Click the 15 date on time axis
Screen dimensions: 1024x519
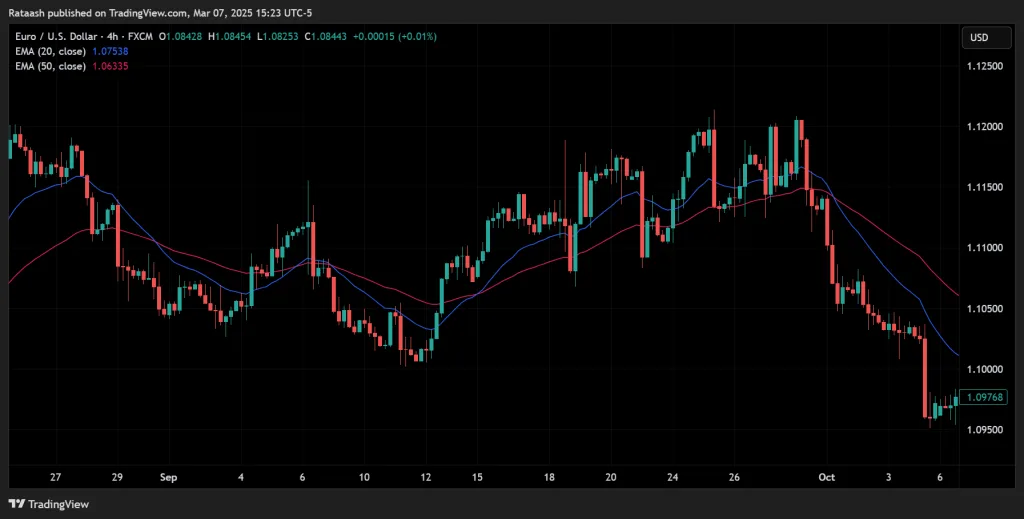(479, 478)
